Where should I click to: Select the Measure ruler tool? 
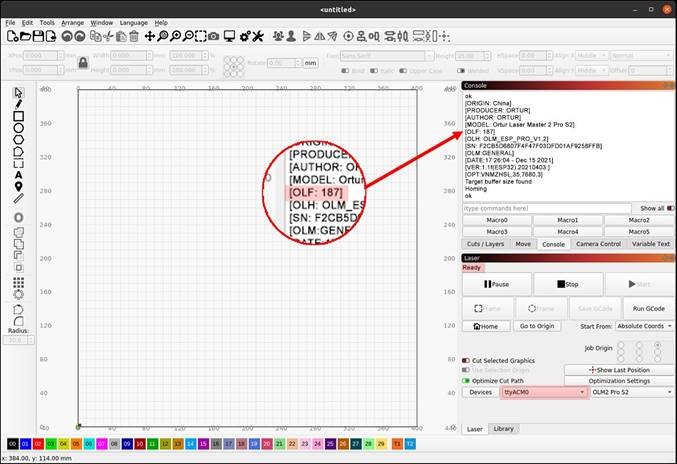coord(18,198)
